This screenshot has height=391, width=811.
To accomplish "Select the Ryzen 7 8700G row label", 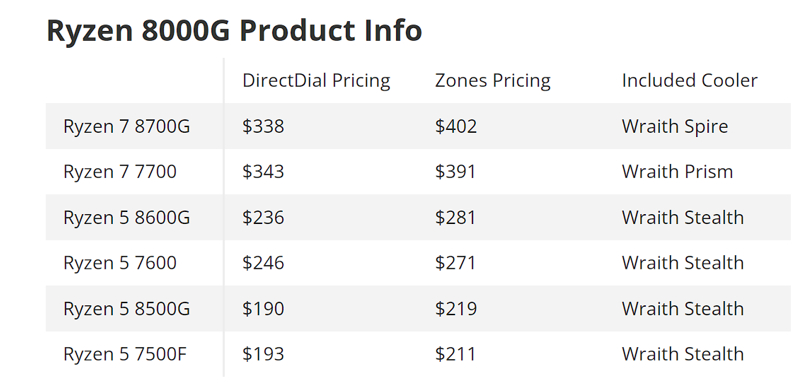I will click(127, 126).
